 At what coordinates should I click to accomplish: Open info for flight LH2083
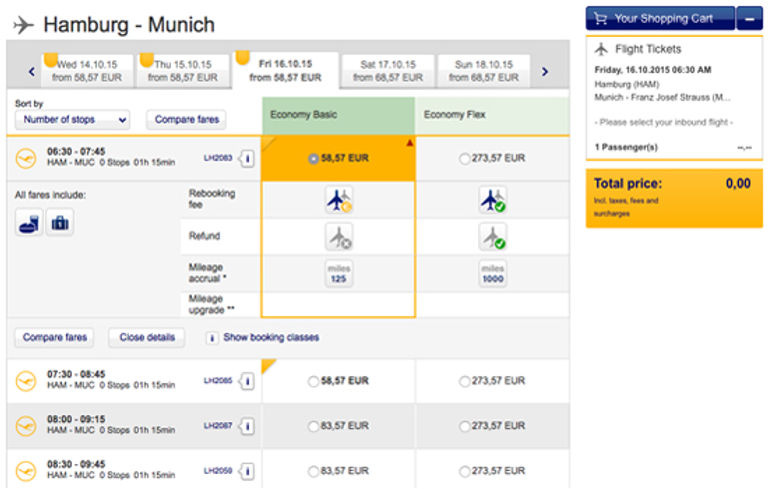coord(247,158)
